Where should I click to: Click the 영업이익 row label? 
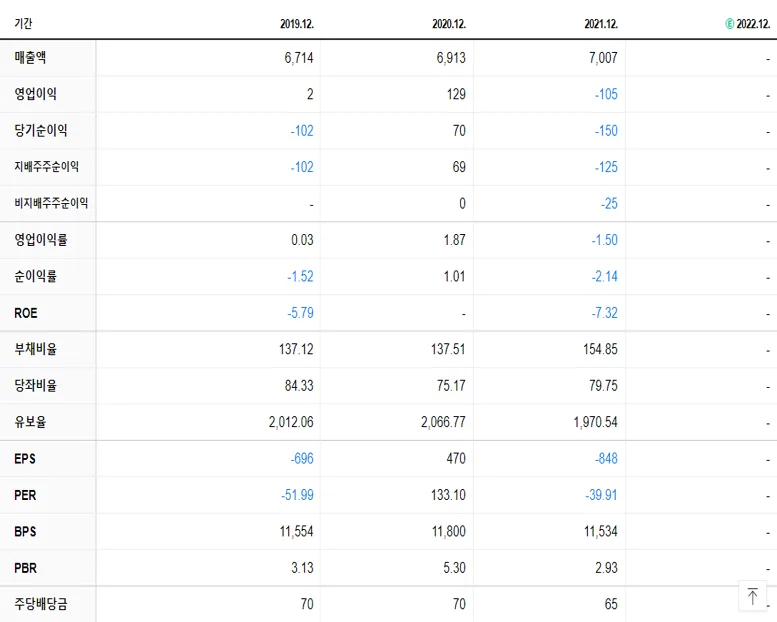(36, 94)
